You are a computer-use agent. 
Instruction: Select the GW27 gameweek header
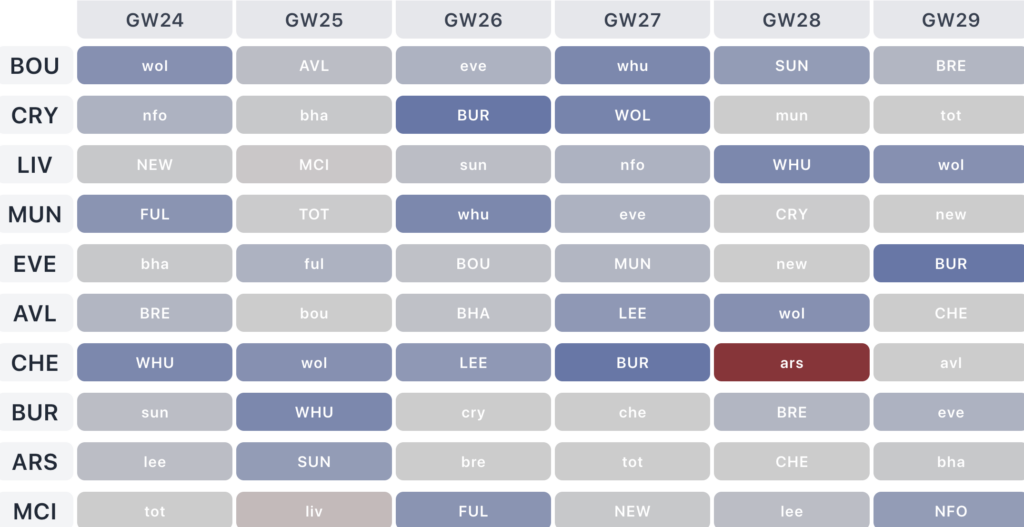(632, 20)
